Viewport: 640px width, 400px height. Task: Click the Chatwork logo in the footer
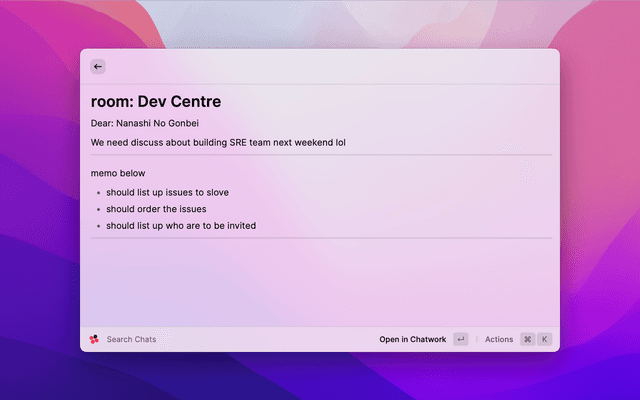click(94, 339)
